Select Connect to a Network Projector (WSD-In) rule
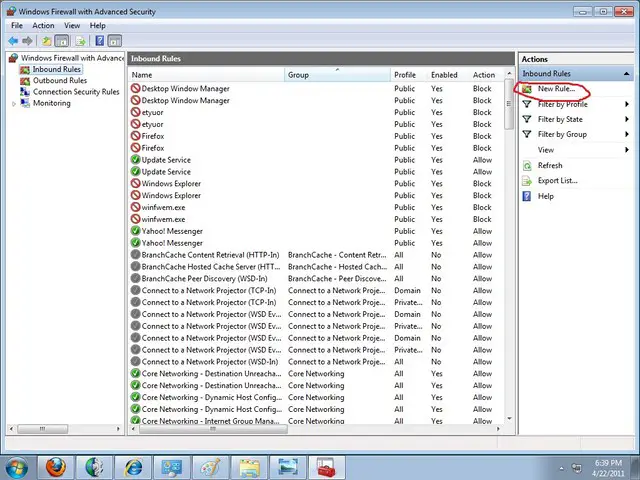Viewport: 640px width, 480px height. pos(316,362)
